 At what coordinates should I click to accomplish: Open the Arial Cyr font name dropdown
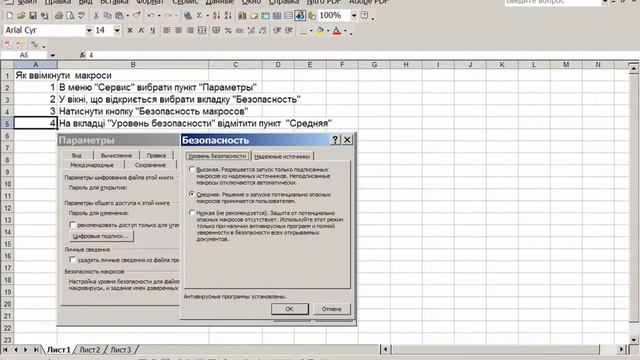click(89, 31)
